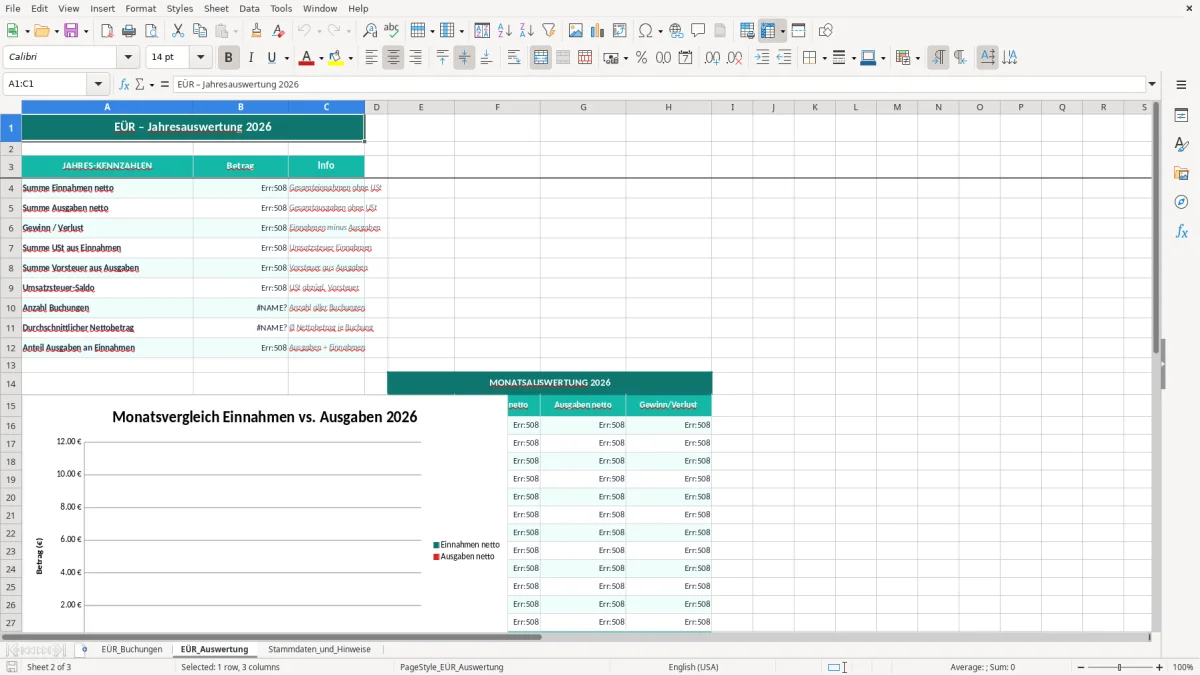Toggle Wrap Text
The height and width of the screenshot is (675, 1200).
click(x=514, y=58)
